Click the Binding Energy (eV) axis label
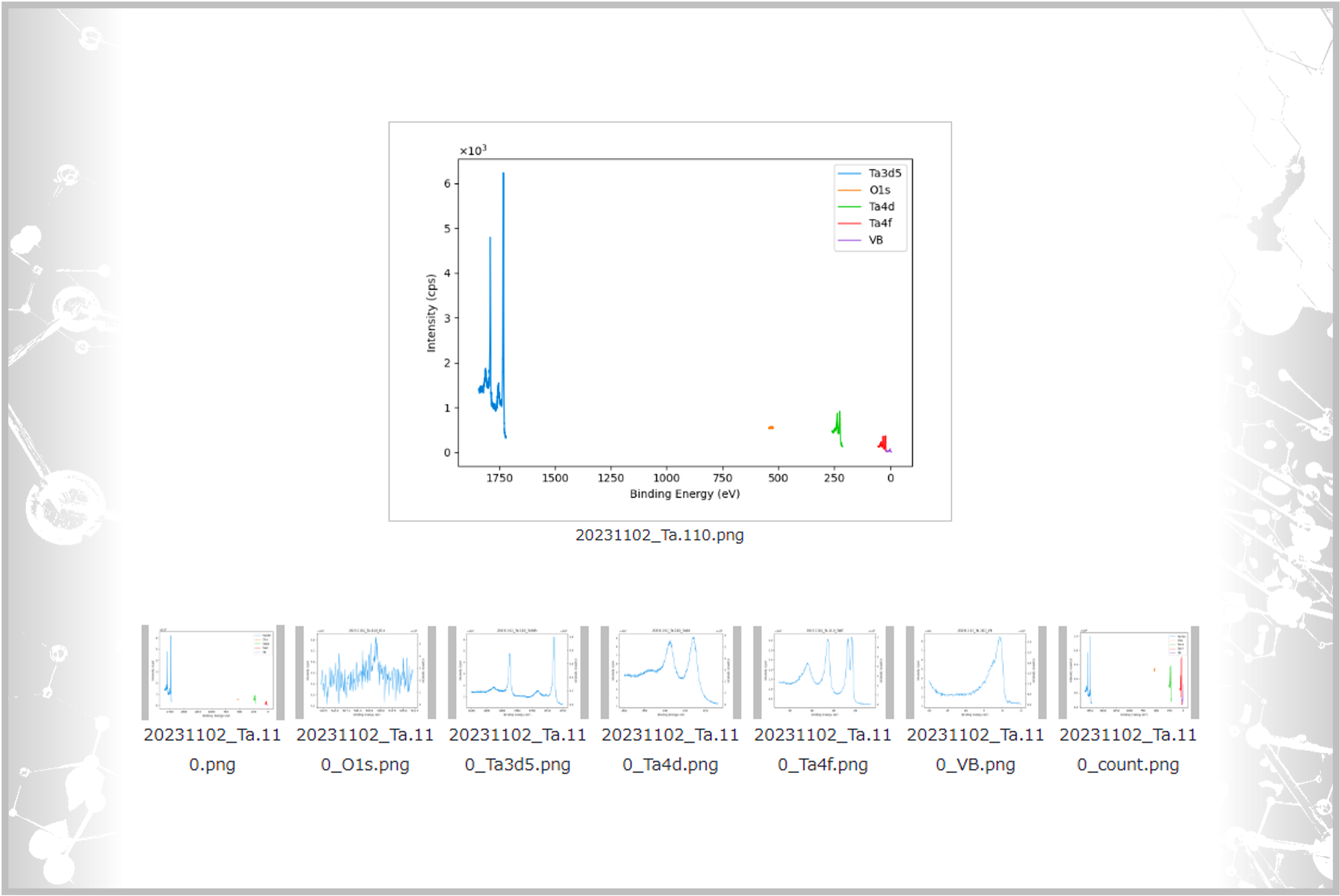 tap(685, 494)
